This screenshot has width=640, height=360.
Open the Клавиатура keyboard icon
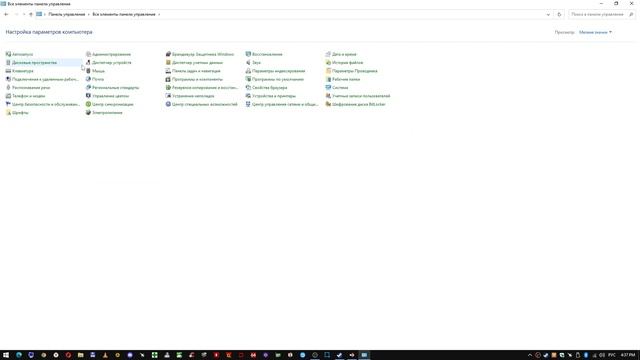8,71
